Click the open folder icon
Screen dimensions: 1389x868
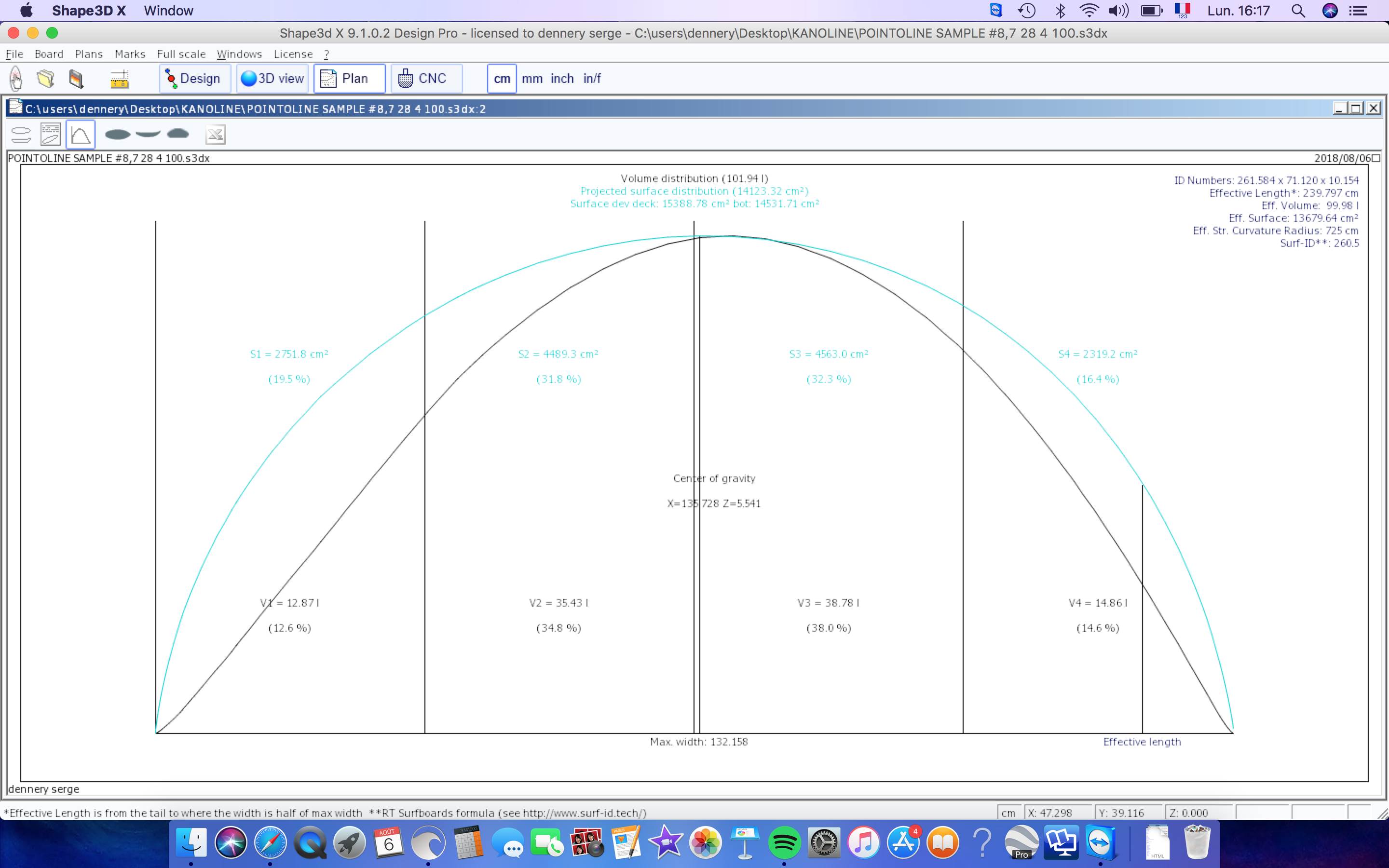click(x=45, y=79)
